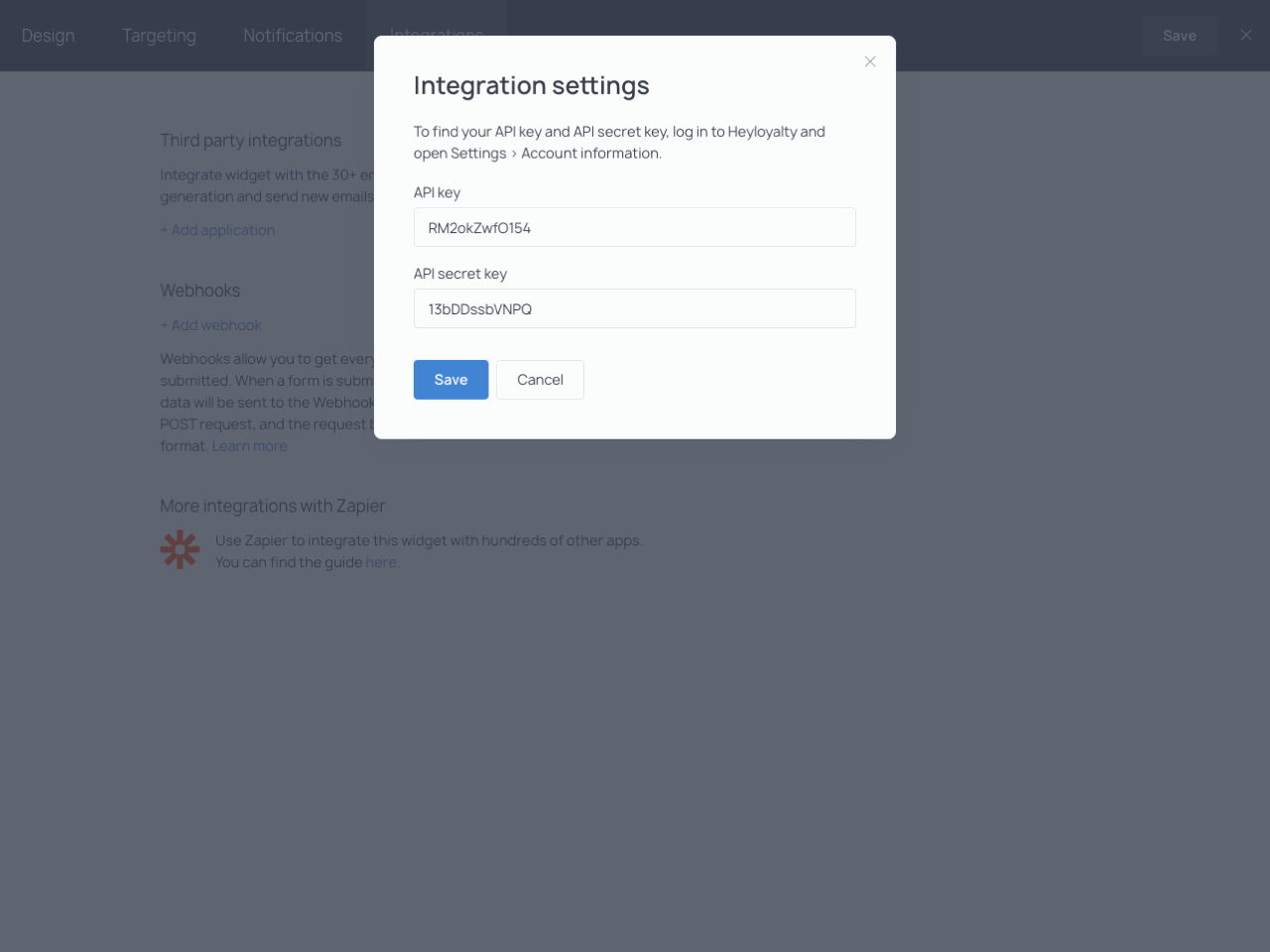Click the Webhooks section heading
Image resolution: width=1270 pixels, height=952 pixels.
point(199,291)
